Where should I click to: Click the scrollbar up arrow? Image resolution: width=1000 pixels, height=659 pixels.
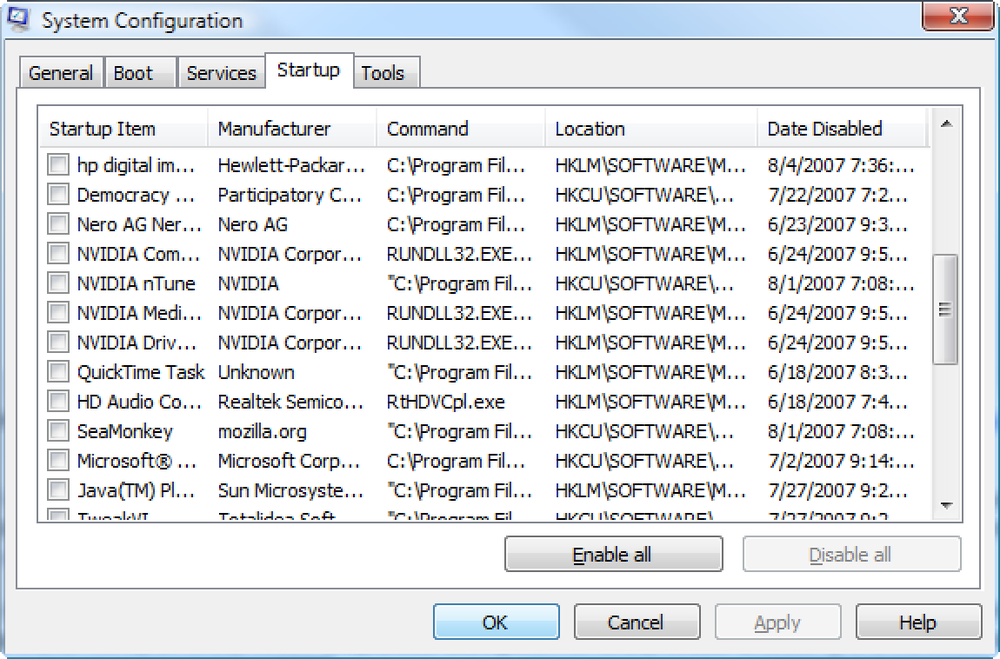click(x=946, y=124)
